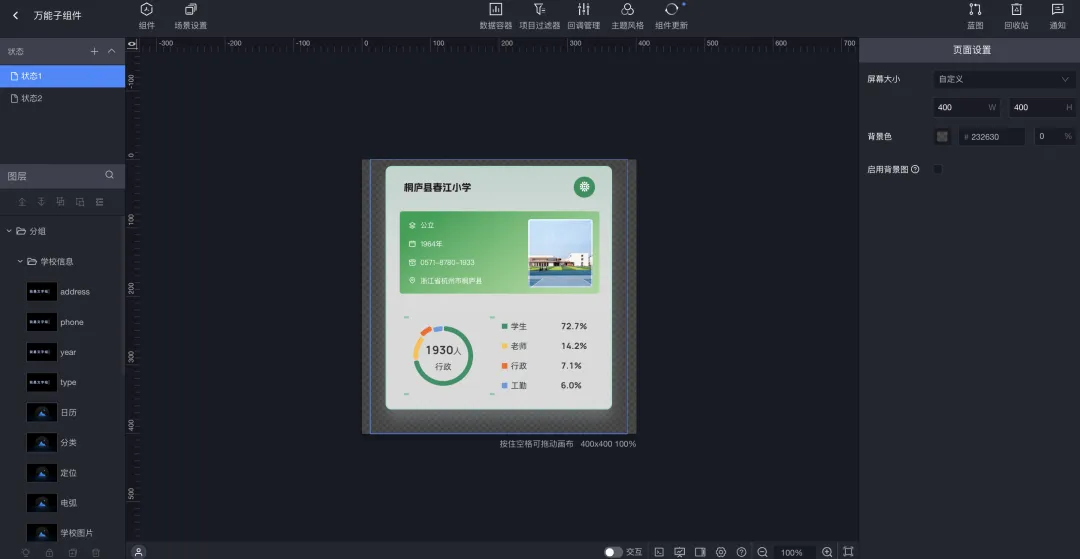Image resolution: width=1080 pixels, height=559 pixels.
Task: Toggle the ruler visibility eye icon
Action: (132, 43)
